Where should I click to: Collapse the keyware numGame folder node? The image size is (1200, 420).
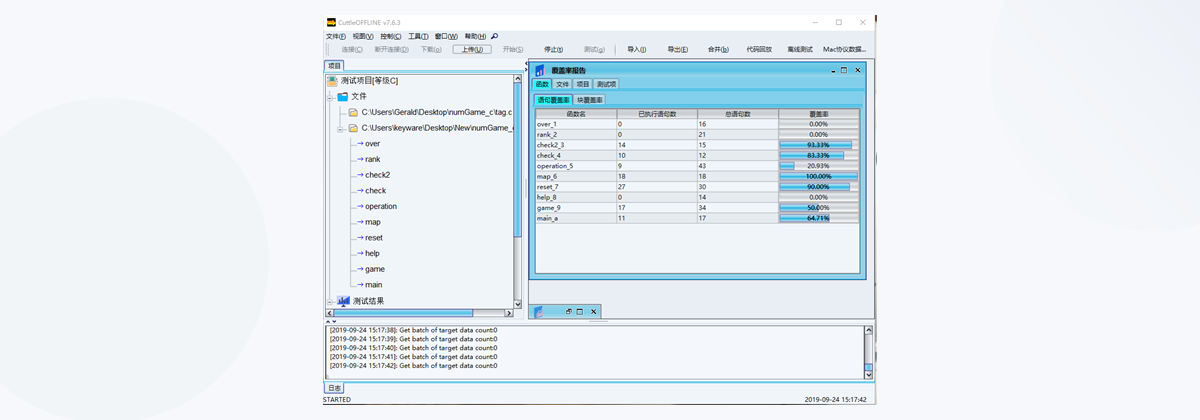tap(341, 128)
